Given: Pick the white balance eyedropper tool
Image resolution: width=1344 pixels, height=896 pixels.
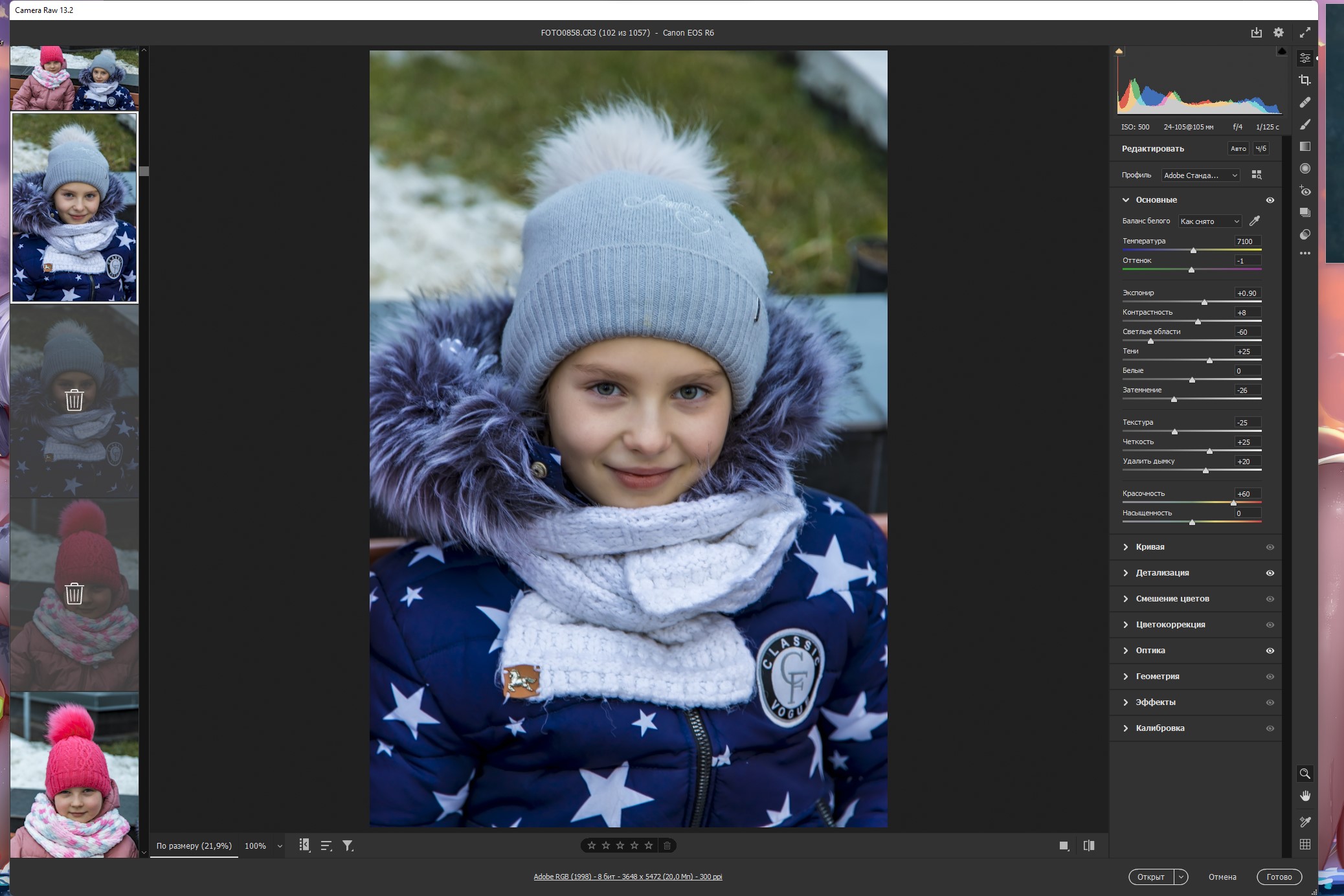Looking at the screenshot, I should 1255,221.
